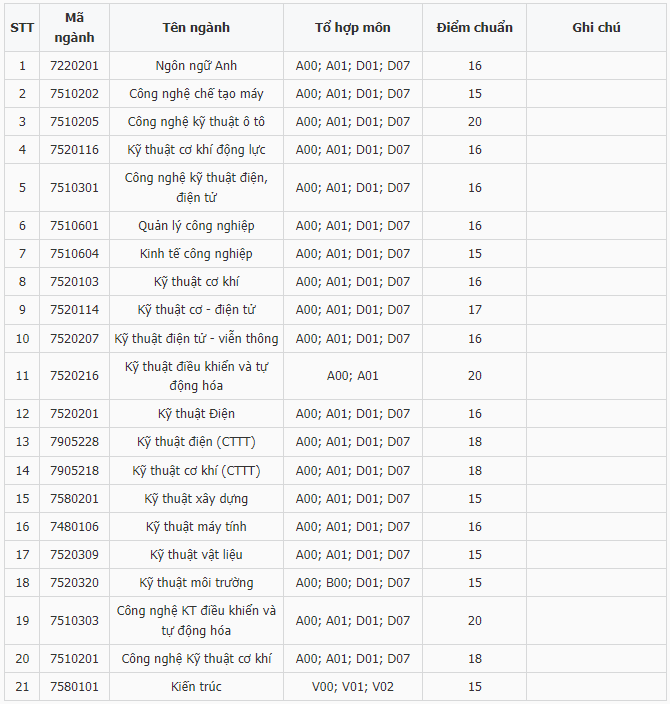Click the "Tên ngành" column header
Viewport: 670px width, 704px height.
coord(196,27)
